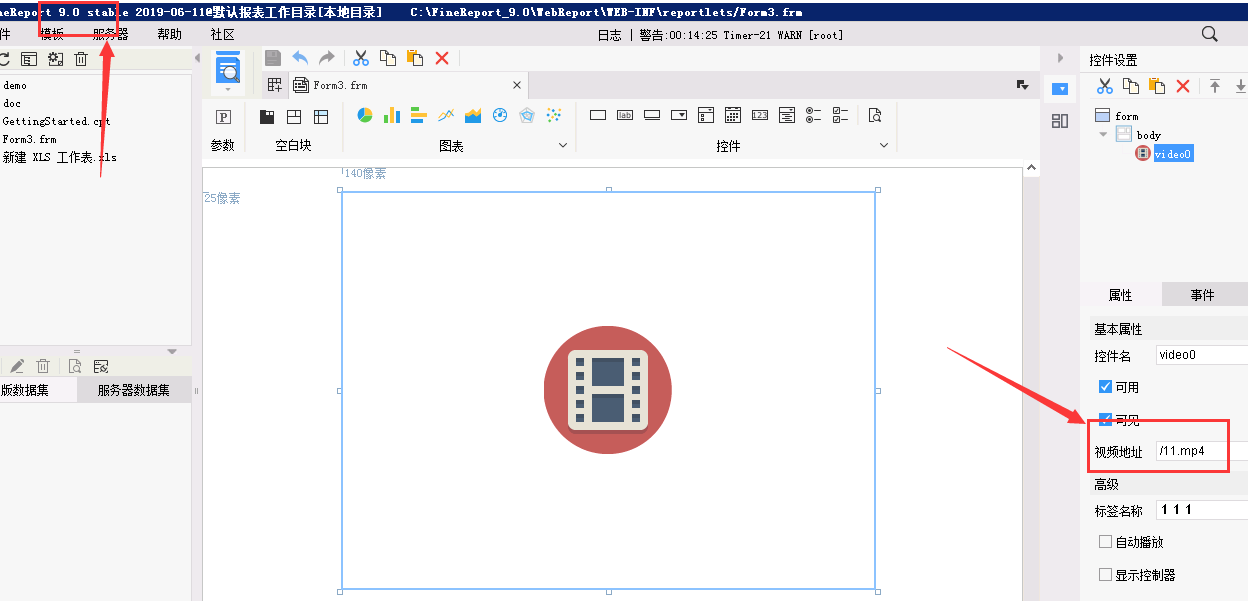Select the date calendar widget icon
This screenshot has width=1249, height=601.
click(x=733, y=115)
